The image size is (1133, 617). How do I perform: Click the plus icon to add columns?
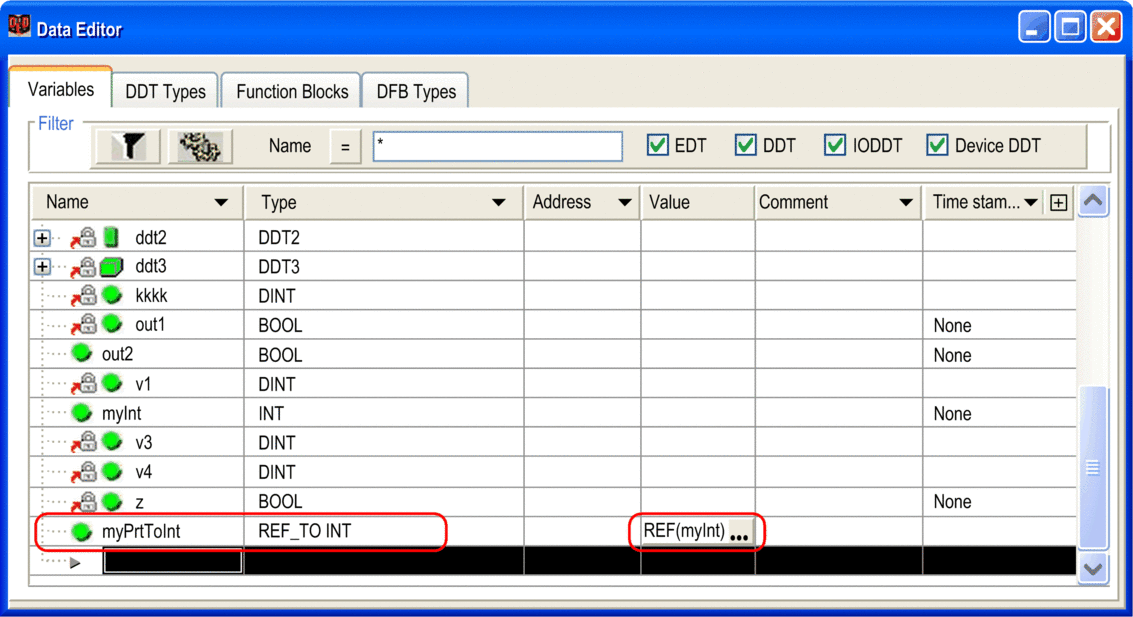tap(1058, 203)
